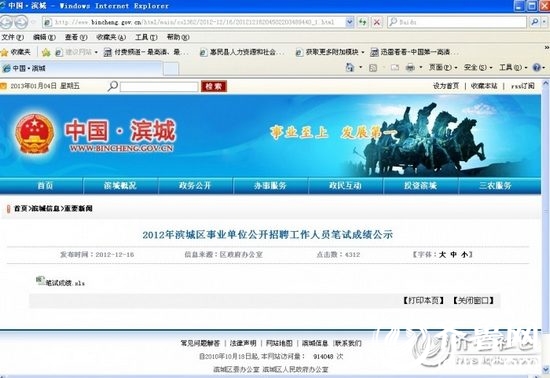
Task: Click the 【打印本页】 link
Action: 424,301
